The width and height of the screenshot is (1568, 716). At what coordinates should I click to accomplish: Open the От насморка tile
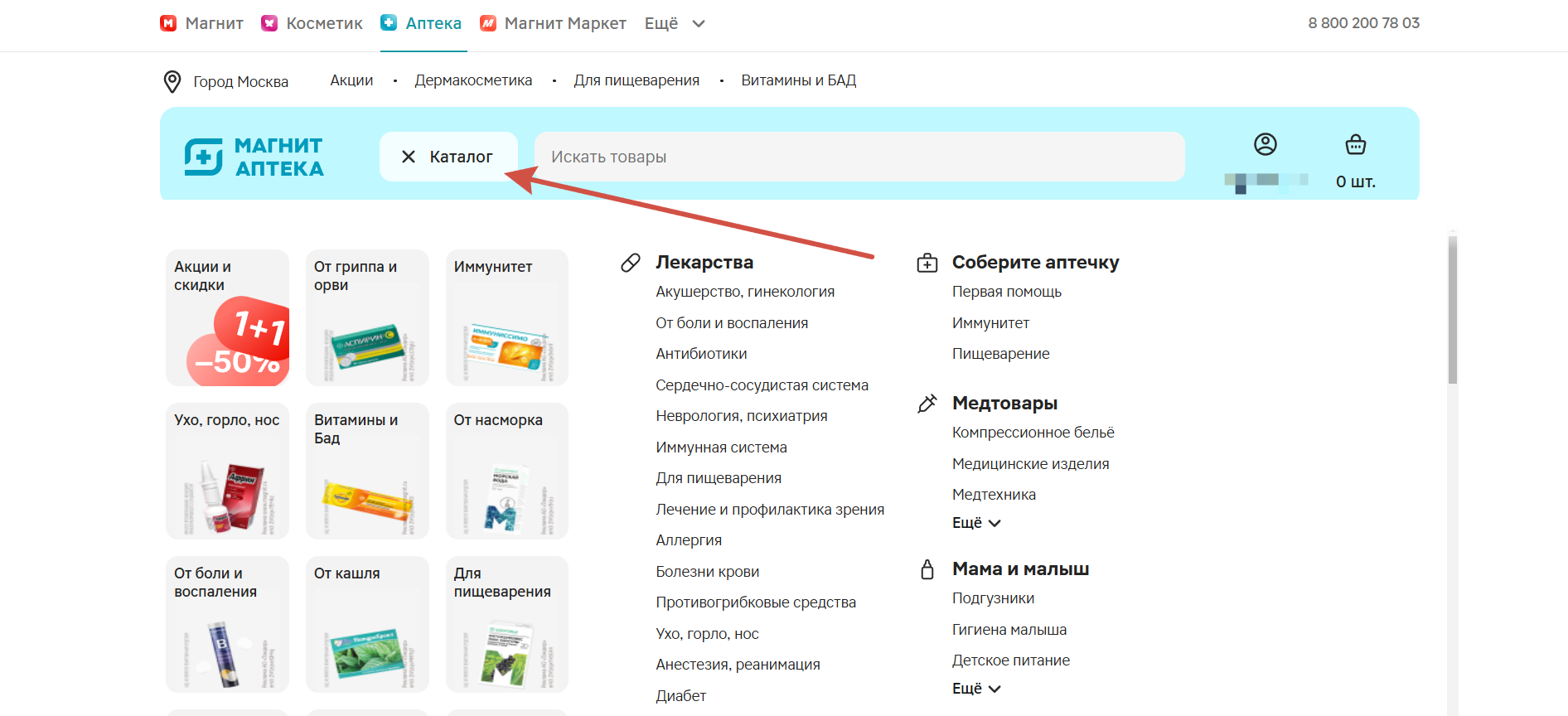pyautogui.click(x=507, y=471)
